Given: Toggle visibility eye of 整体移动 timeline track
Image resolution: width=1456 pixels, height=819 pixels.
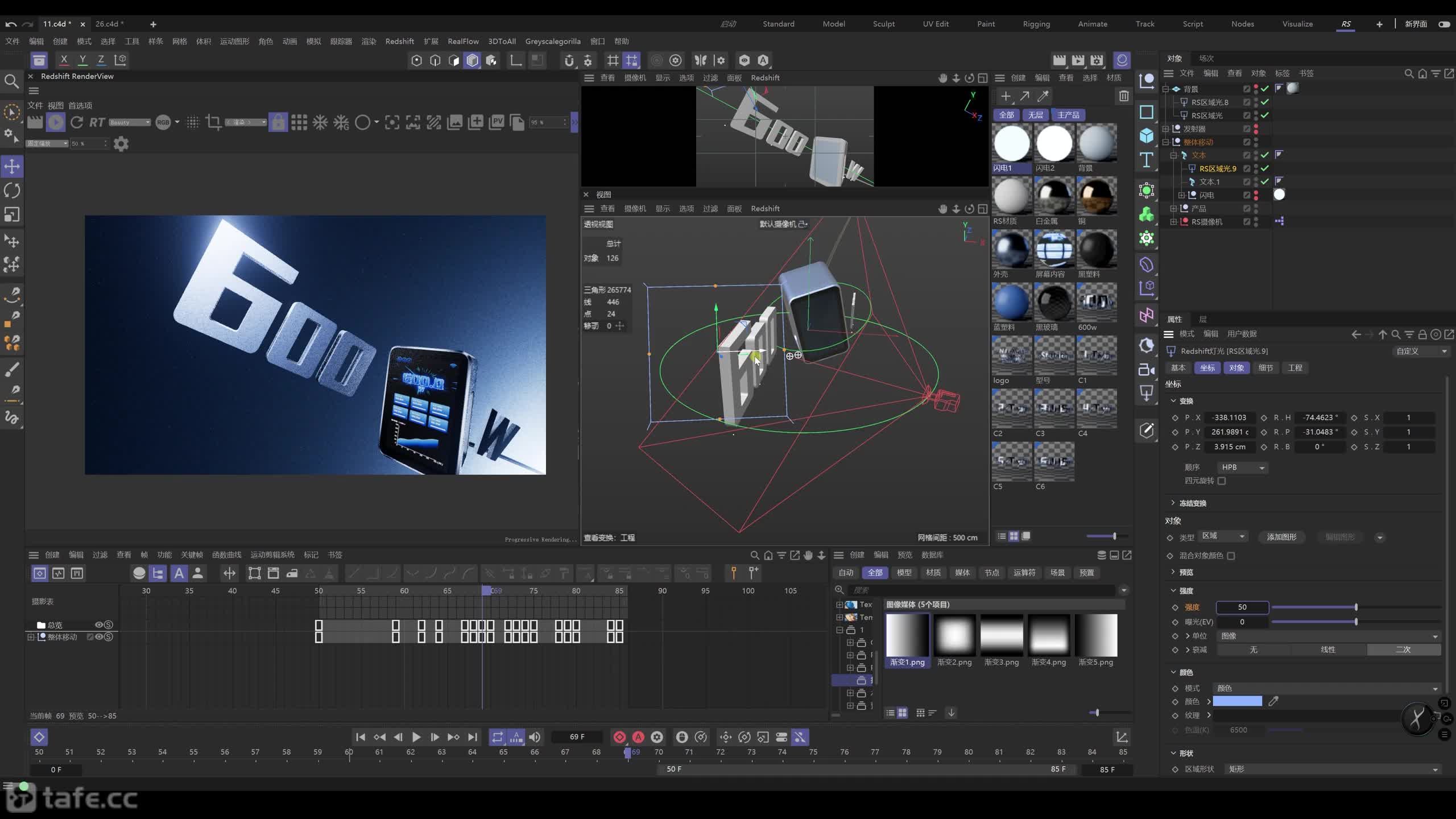Looking at the screenshot, I should point(99,637).
